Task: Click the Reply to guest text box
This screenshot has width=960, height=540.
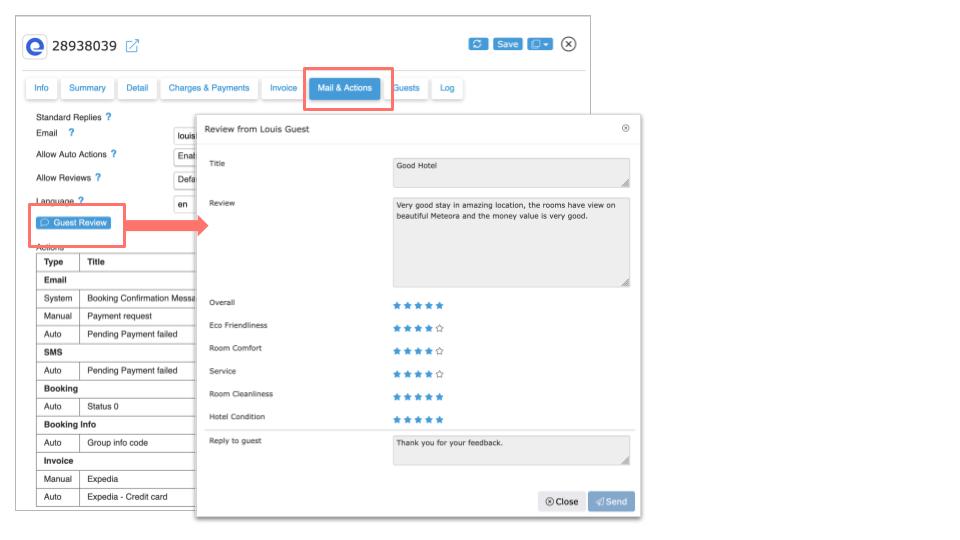Action: [511, 450]
